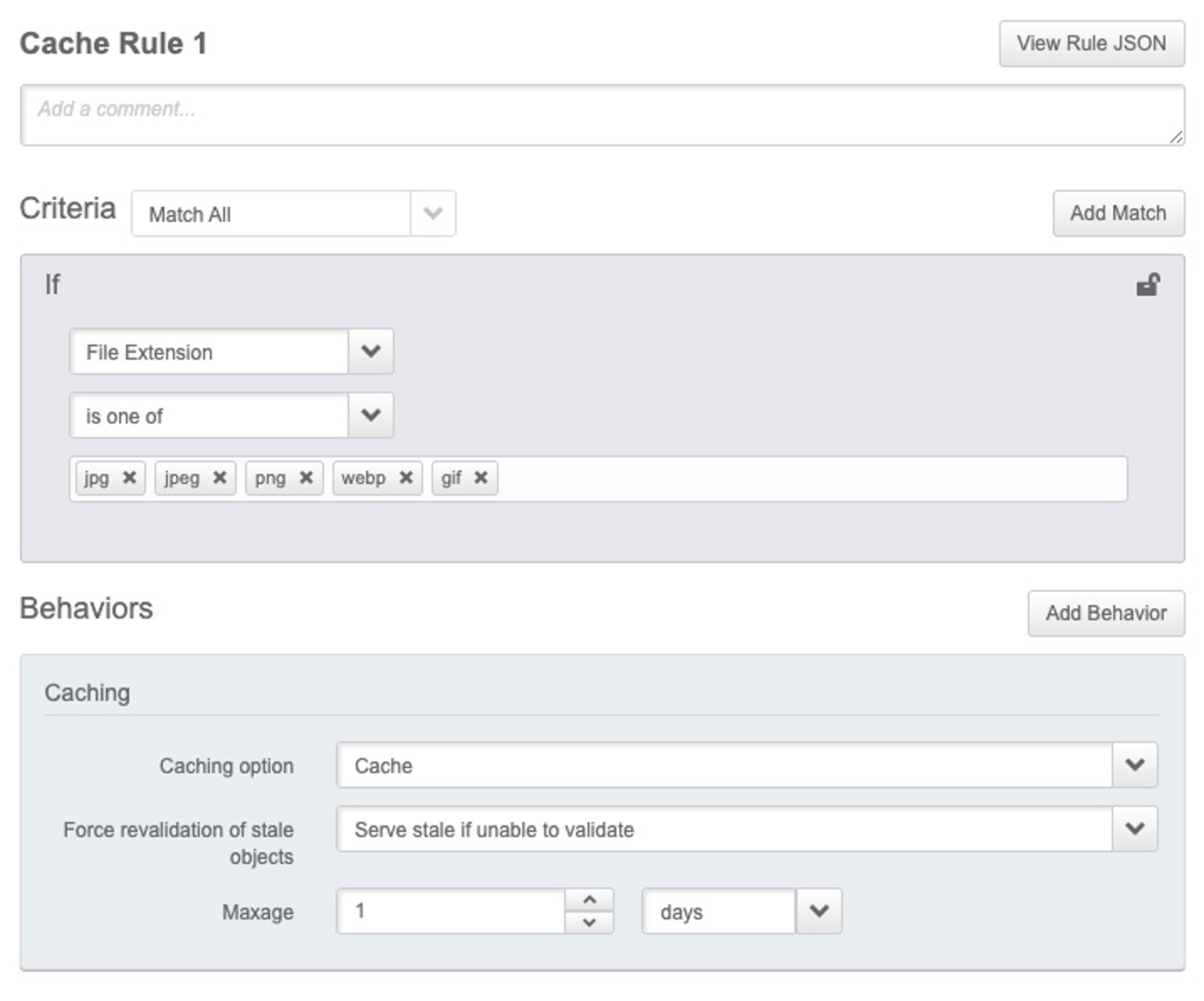
Task: Remove the webp extension tag
Action: (x=406, y=478)
